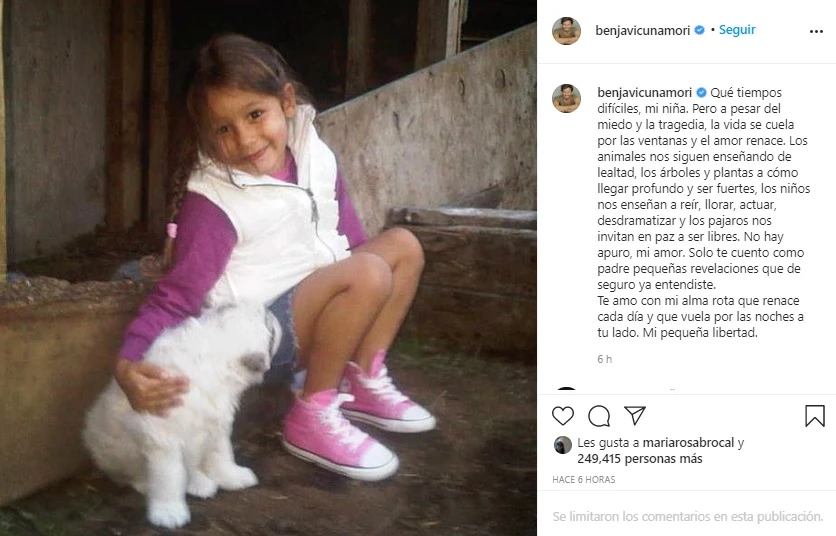This screenshot has height=536, width=836.
Task: Click benjavicunamori username in the caption
Action: [645, 93]
